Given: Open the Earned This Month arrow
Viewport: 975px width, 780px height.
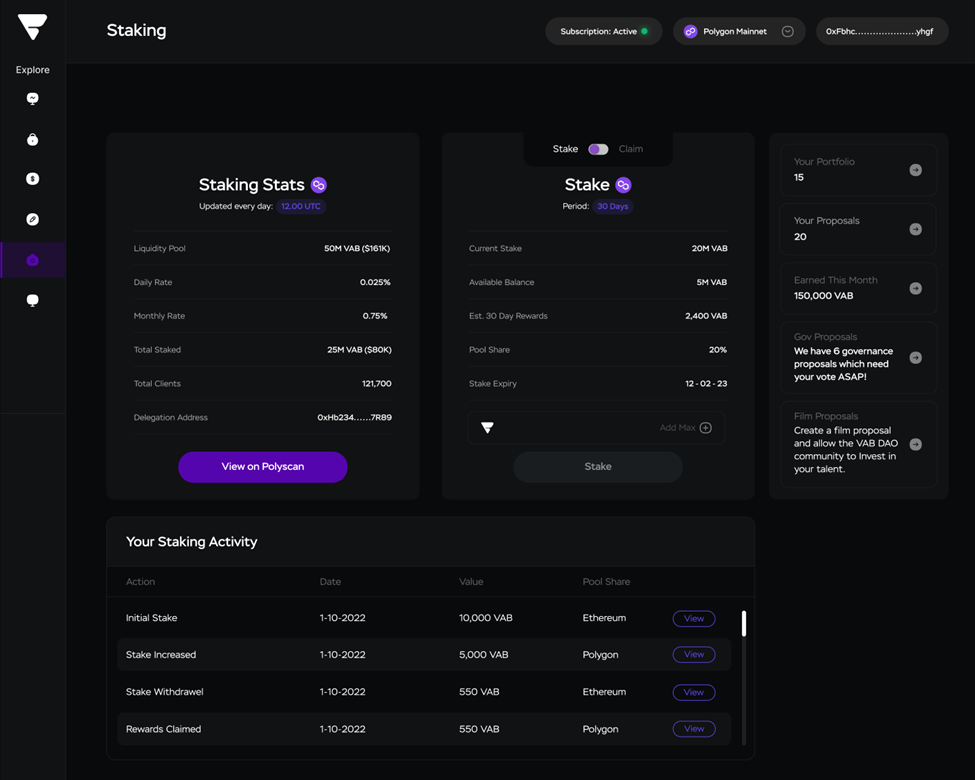Looking at the screenshot, I should 915,288.
